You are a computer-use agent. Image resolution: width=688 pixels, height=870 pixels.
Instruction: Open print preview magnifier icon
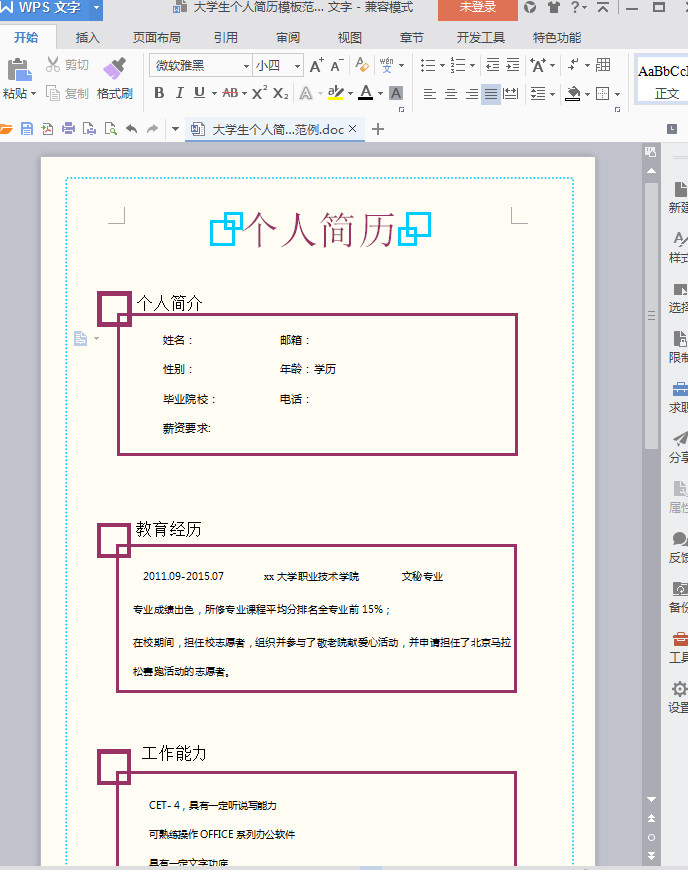(x=111, y=129)
